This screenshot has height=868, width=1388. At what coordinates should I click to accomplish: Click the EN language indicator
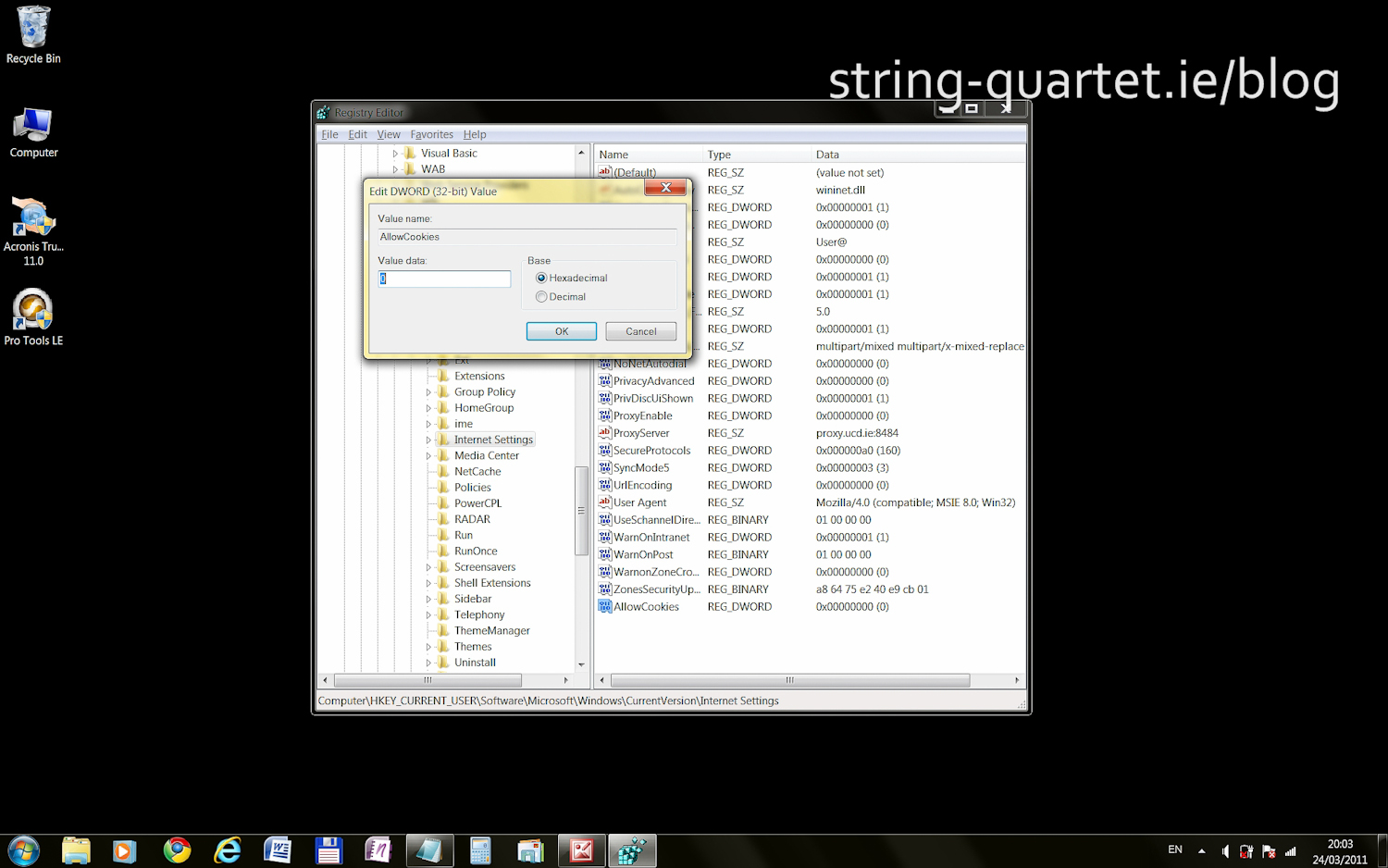tap(1175, 849)
